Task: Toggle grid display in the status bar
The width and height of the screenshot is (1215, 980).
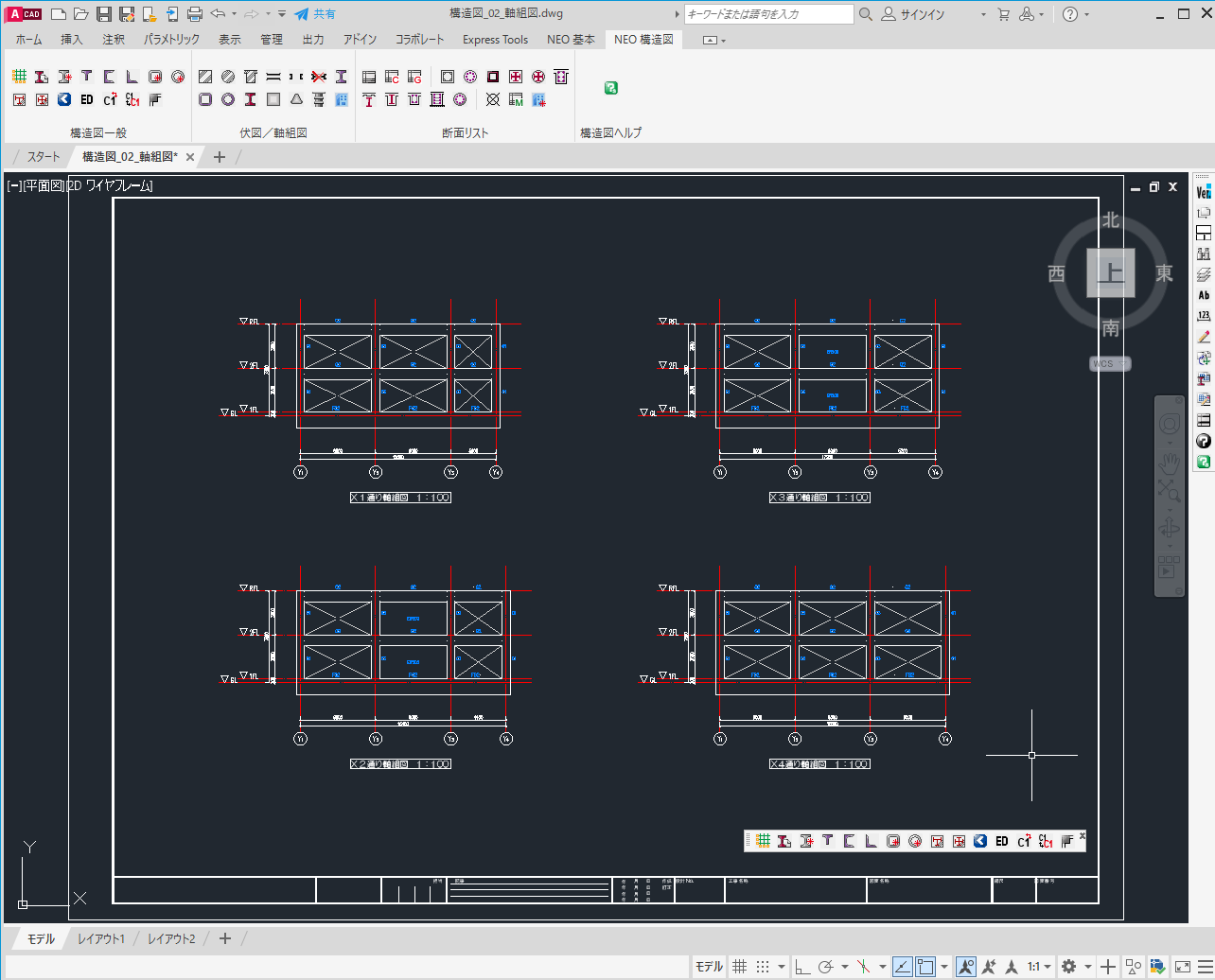Action: (x=740, y=966)
